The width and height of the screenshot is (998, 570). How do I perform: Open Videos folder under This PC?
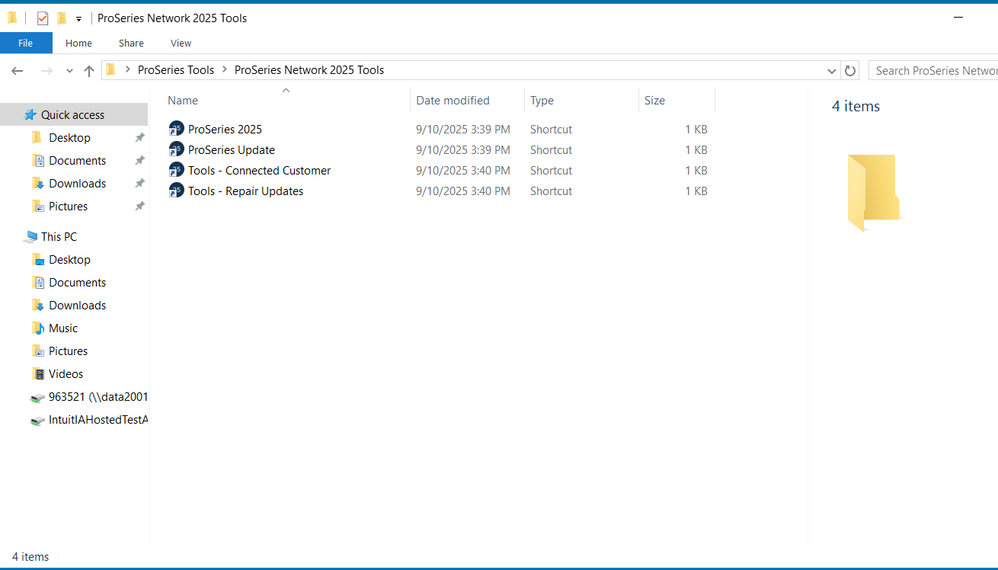click(66, 374)
